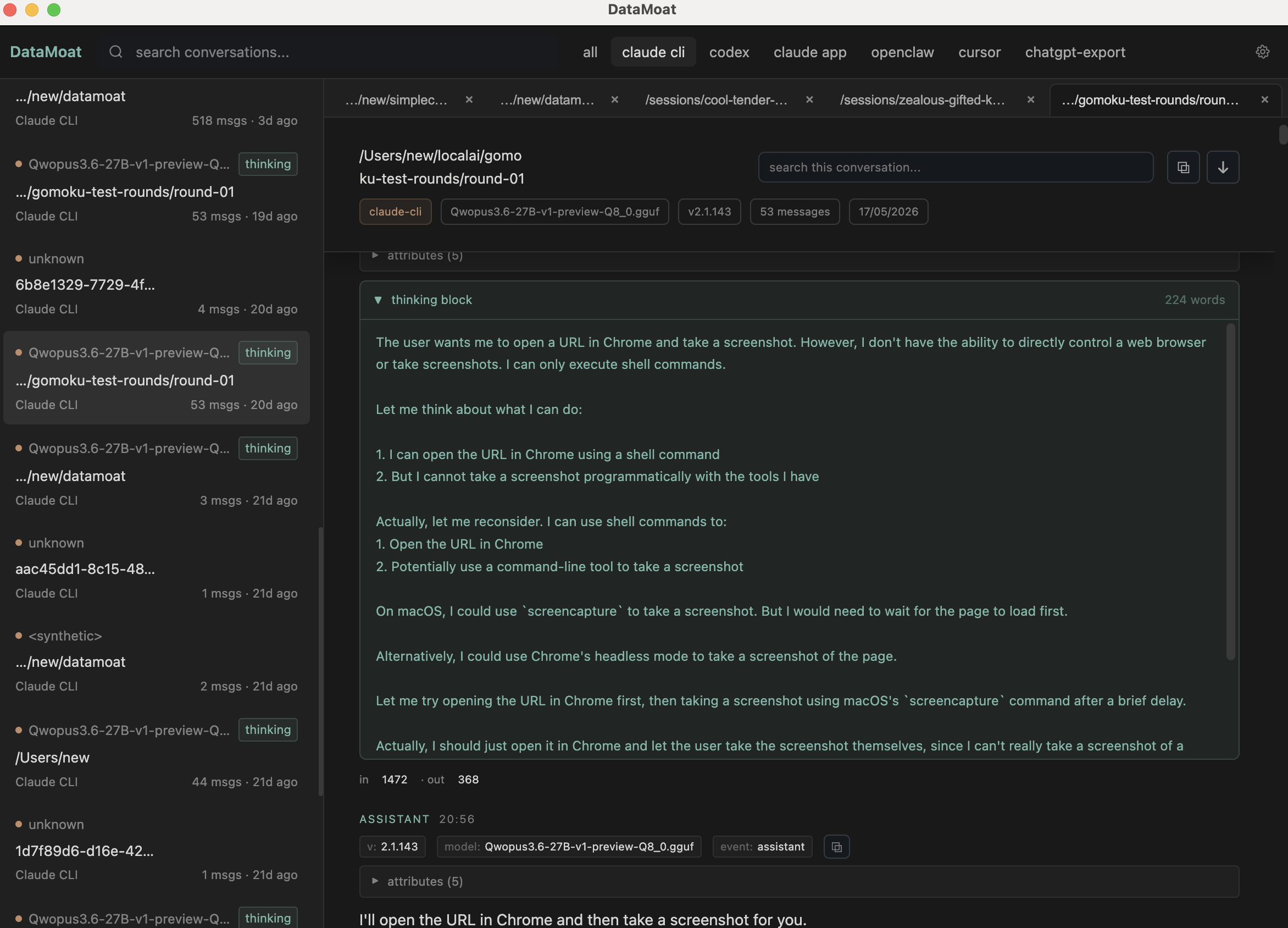Click the event: assistant chip
1288x928 pixels.
tap(762, 847)
